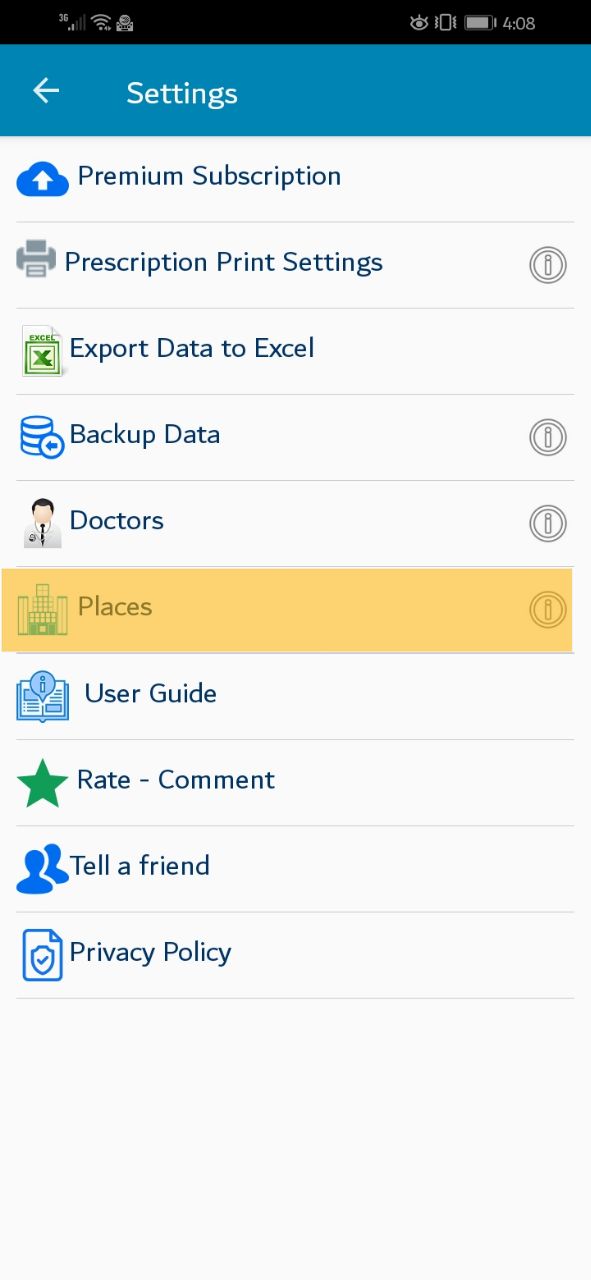Click the green star Rate icon
This screenshot has width=591, height=1280.
click(43, 782)
